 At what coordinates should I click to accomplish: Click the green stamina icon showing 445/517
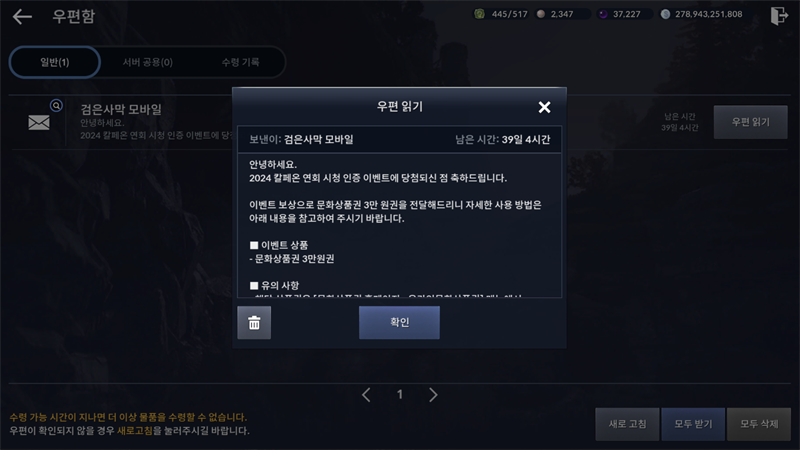pyautogui.click(x=480, y=14)
